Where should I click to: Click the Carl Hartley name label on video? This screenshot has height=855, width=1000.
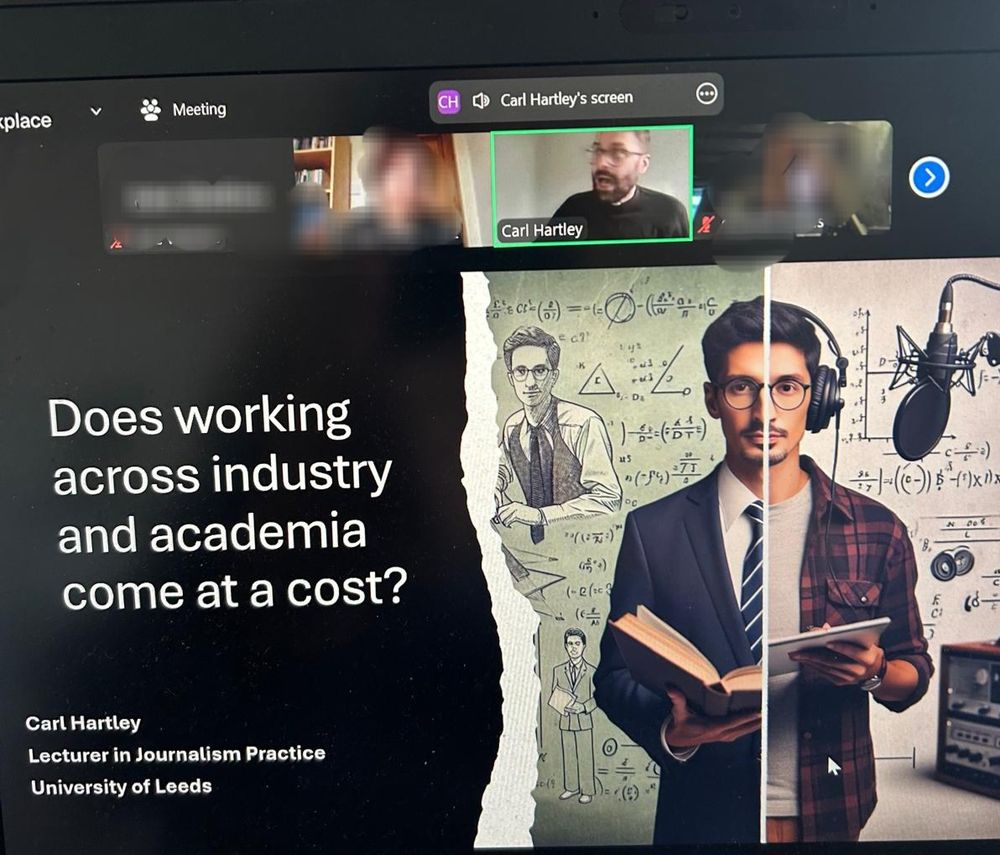click(x=541, y=230)
